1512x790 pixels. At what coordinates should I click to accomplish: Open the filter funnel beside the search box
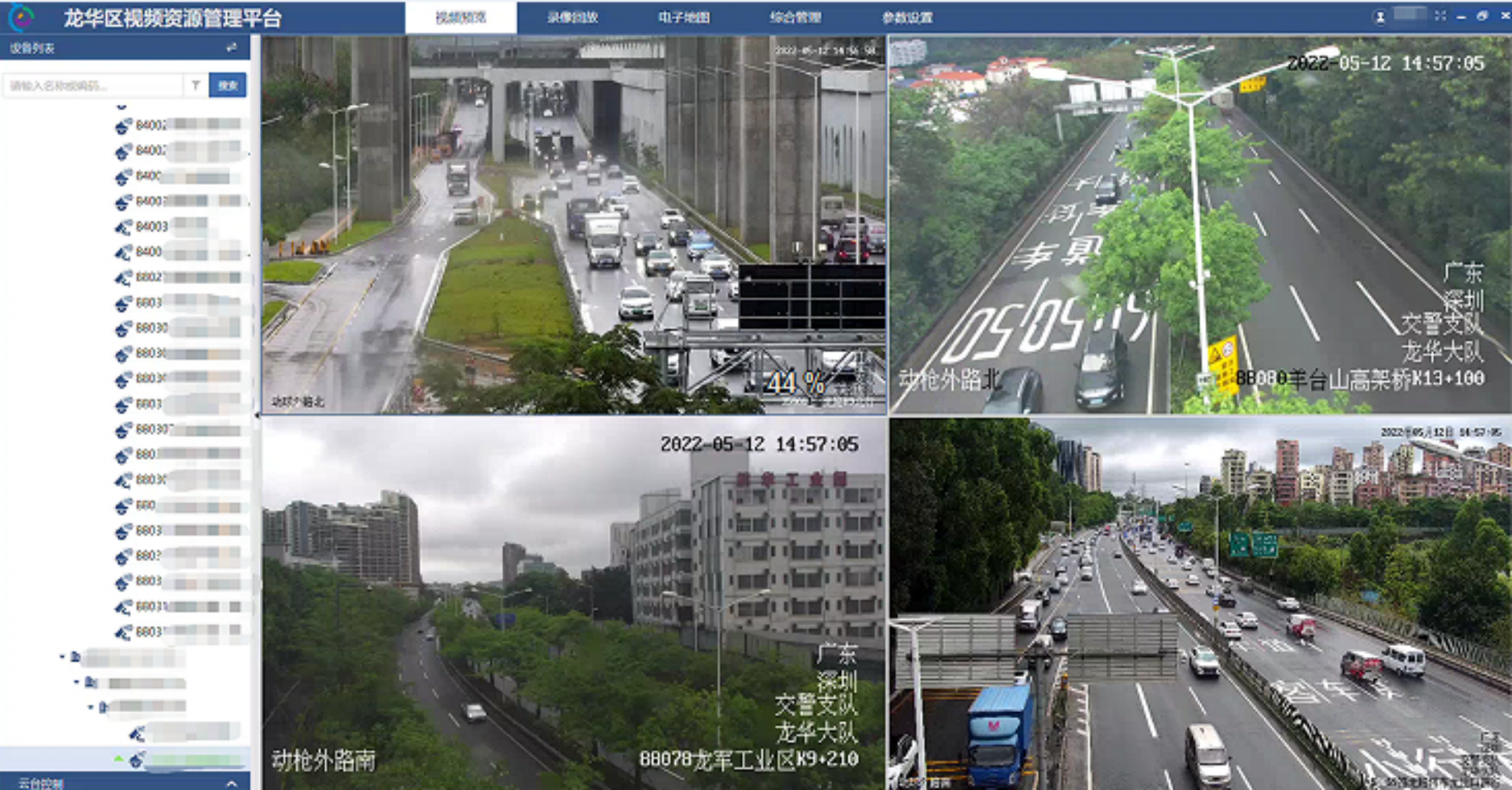[x=195, y=85]
